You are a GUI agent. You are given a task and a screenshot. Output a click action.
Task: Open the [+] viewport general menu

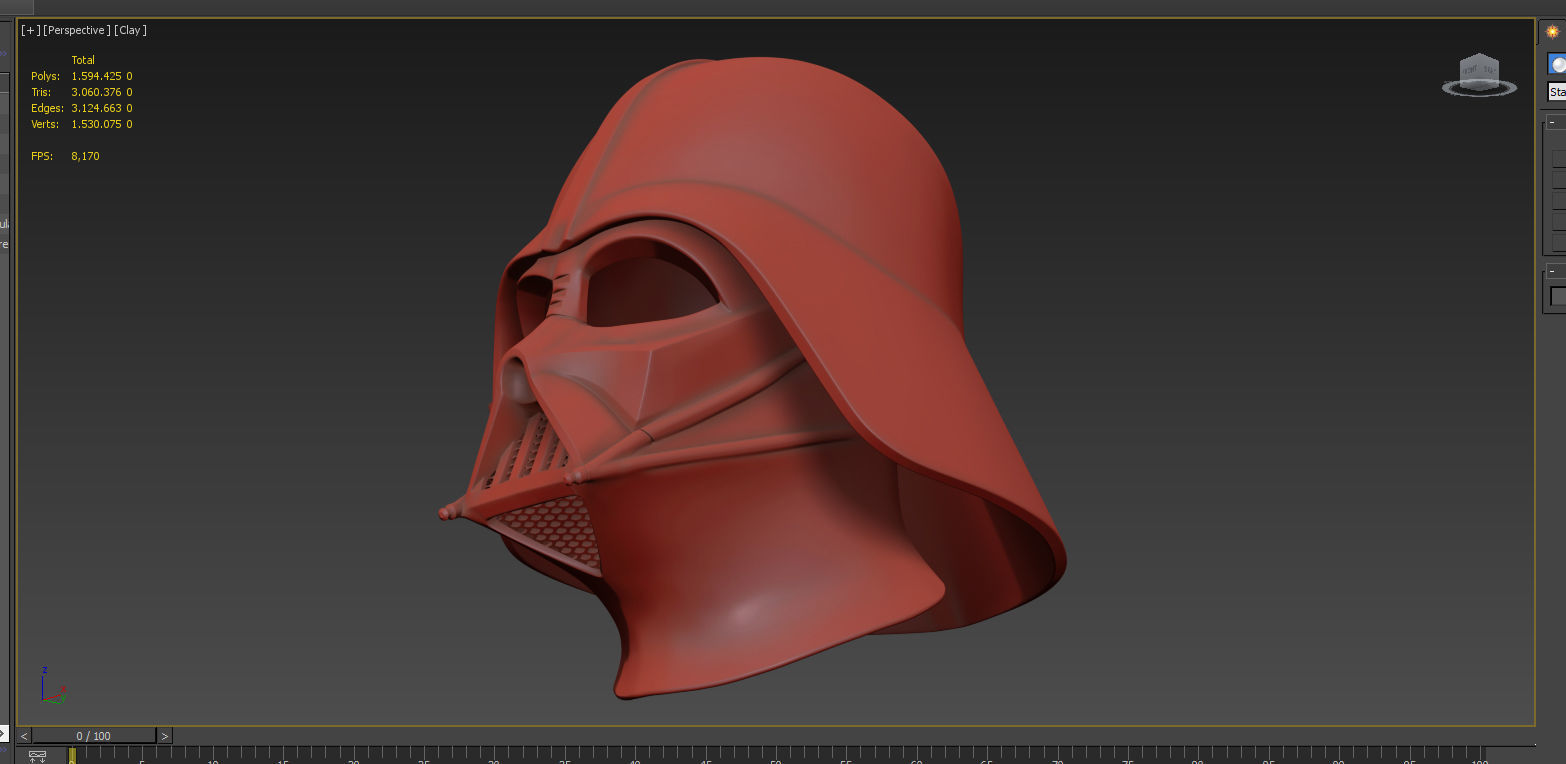[31, 30]
